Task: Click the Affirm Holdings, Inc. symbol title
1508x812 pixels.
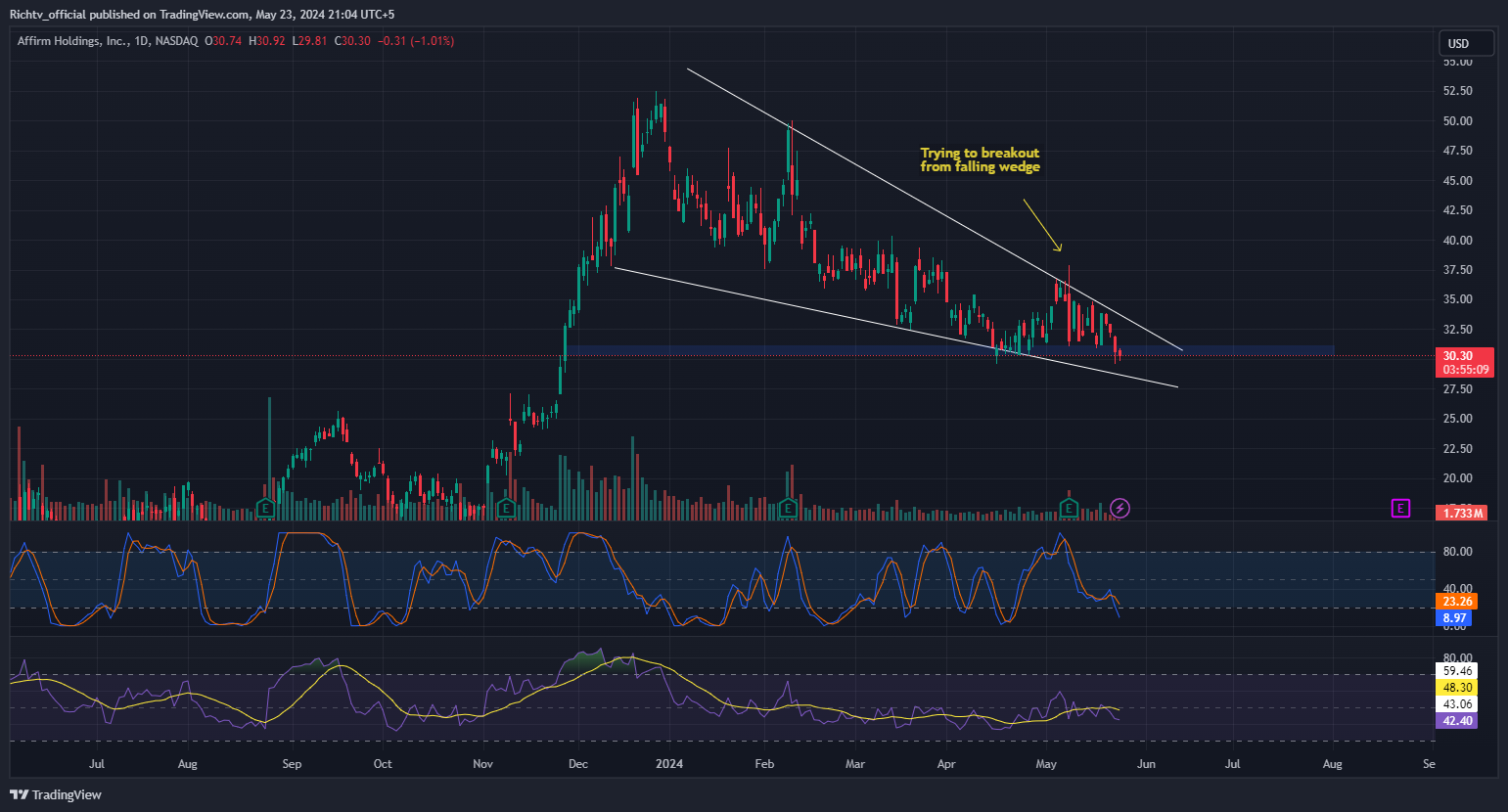Action: pos(72,41)
